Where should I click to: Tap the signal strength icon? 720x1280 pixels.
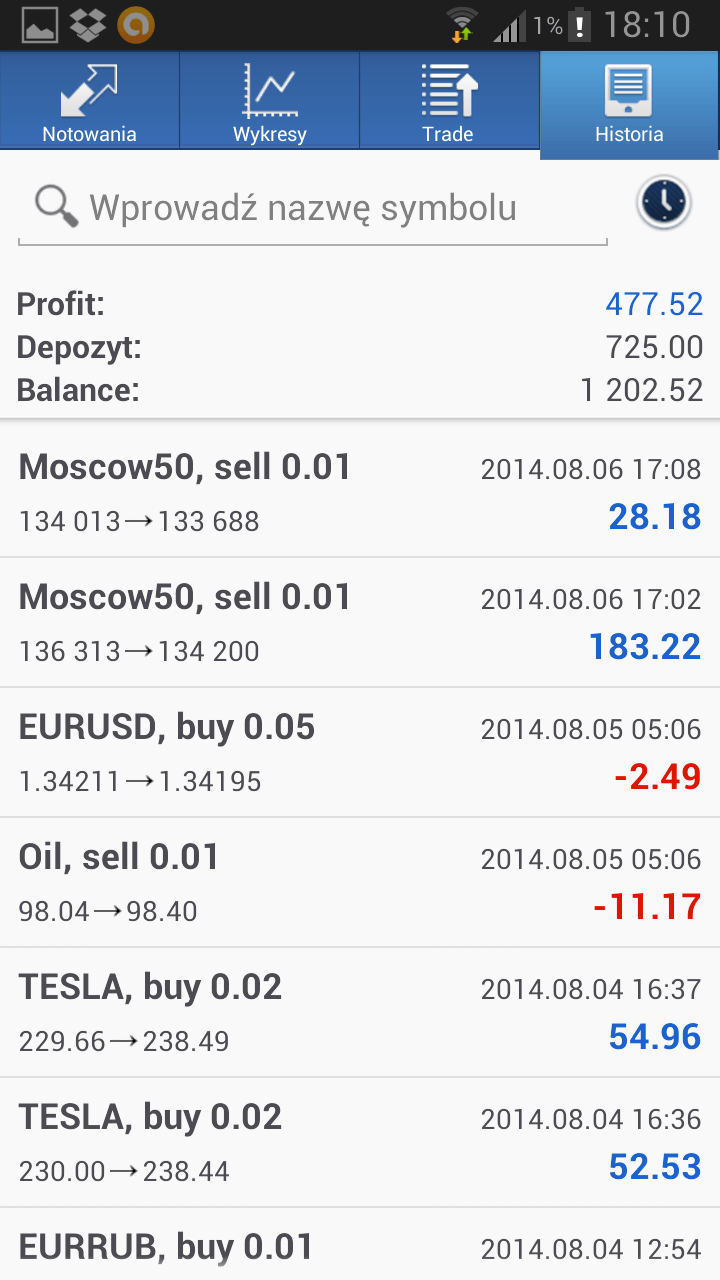[x=509, y=26]
